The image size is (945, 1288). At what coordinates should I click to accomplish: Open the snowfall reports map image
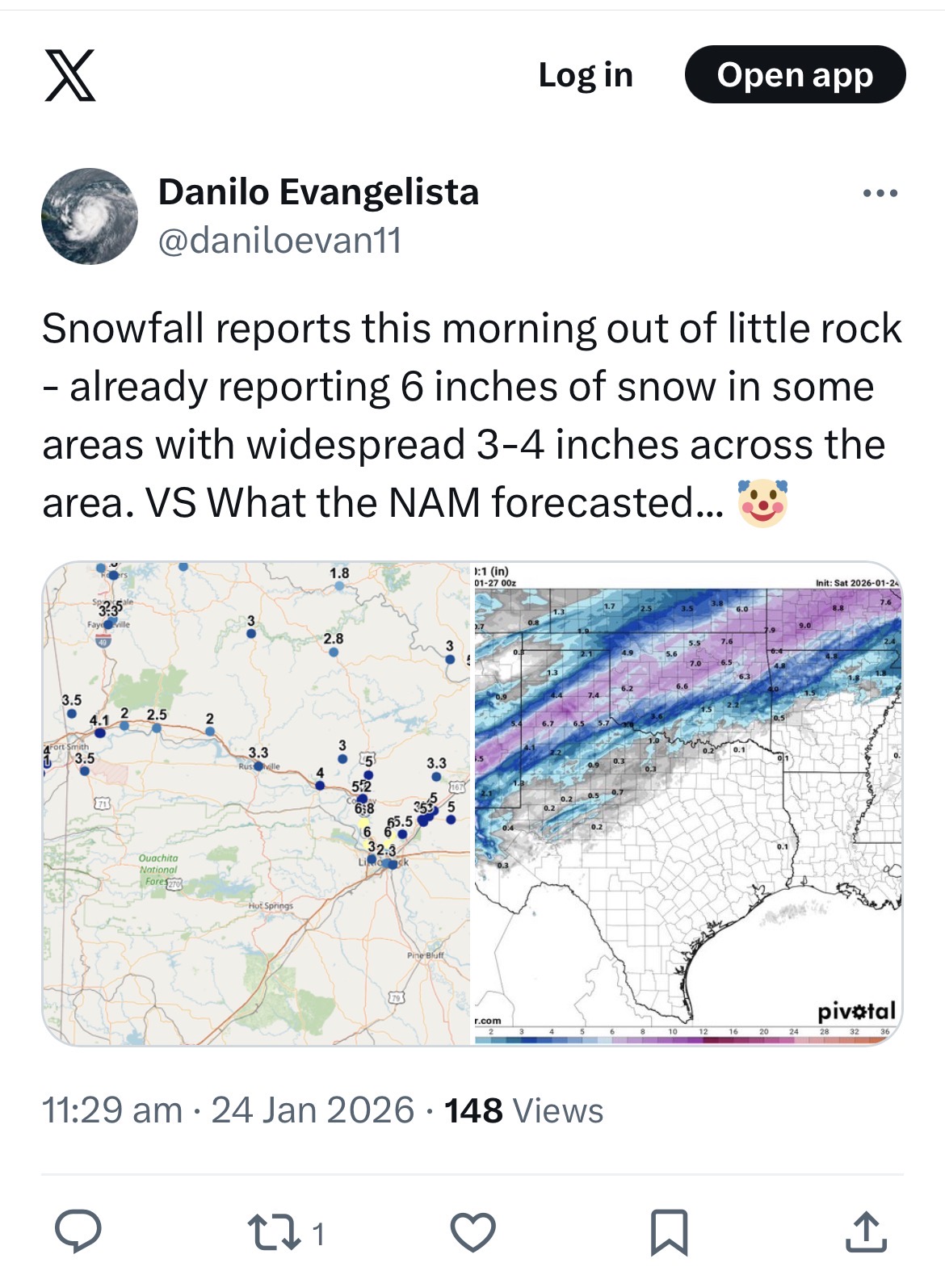(256, 803)
